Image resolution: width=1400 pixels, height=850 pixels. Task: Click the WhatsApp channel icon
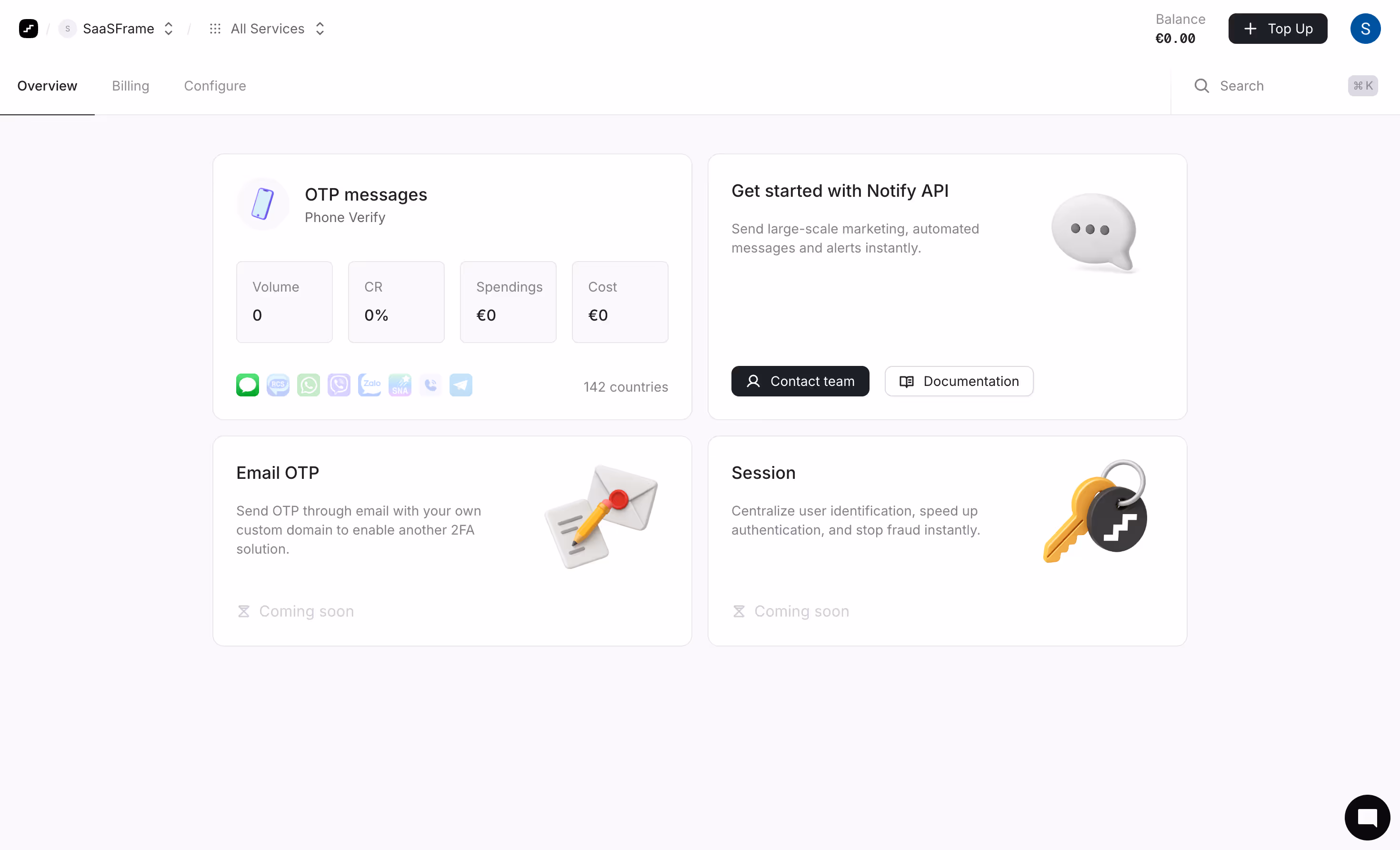(x=309, y=385)
